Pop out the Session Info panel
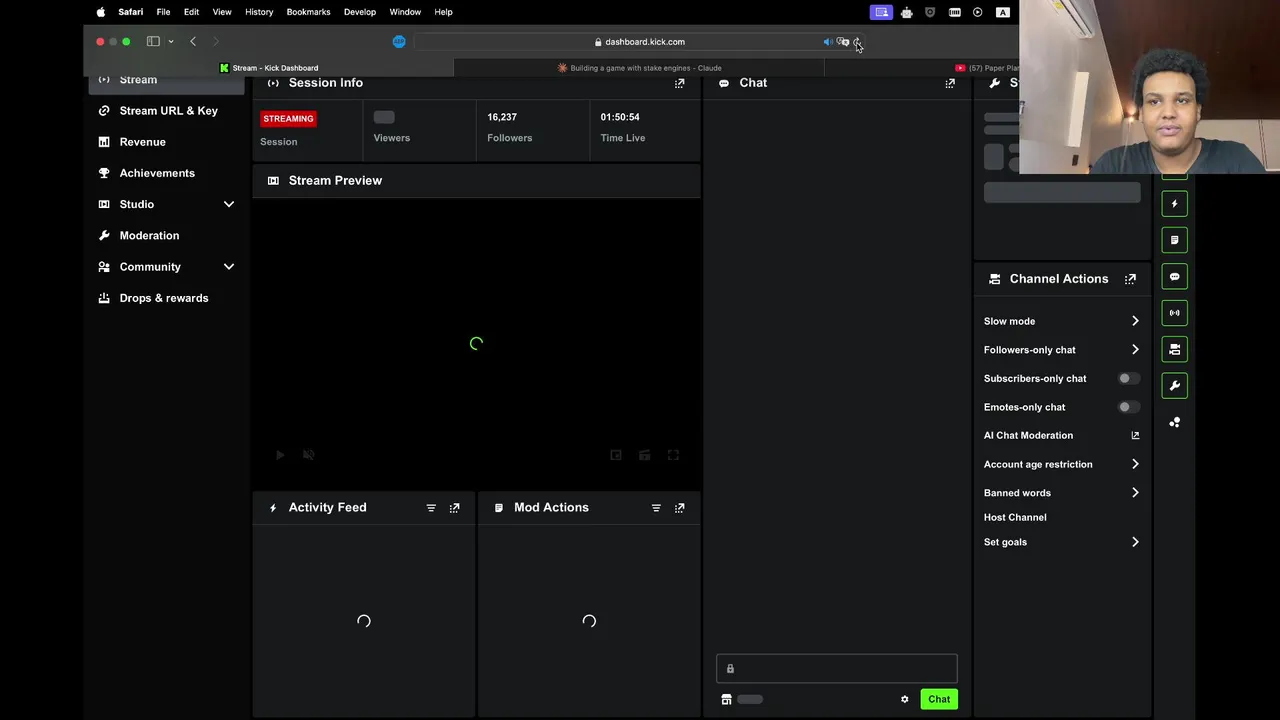The image size is (1280, 720). pyautogui.click(x=680, y=83)
